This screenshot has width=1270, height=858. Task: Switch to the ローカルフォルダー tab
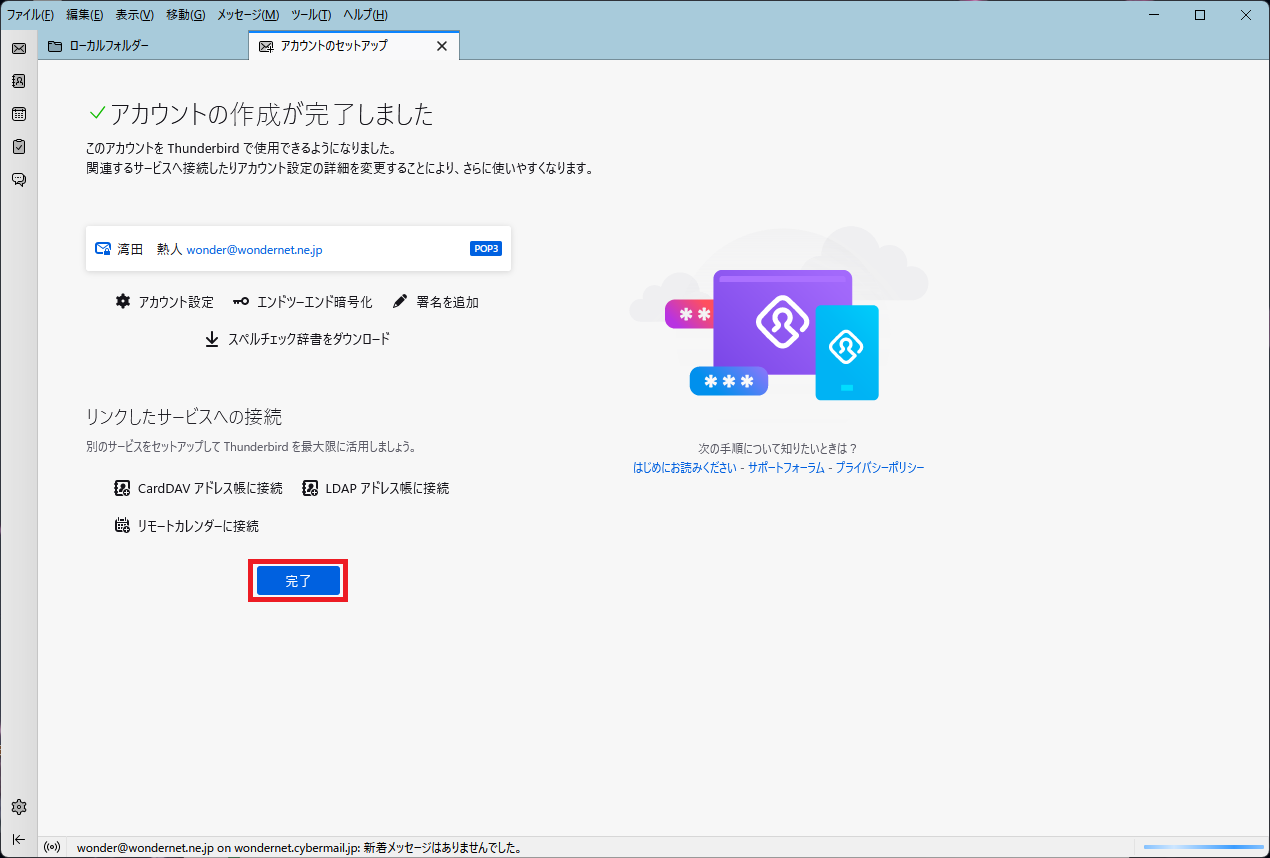(143, 46)
